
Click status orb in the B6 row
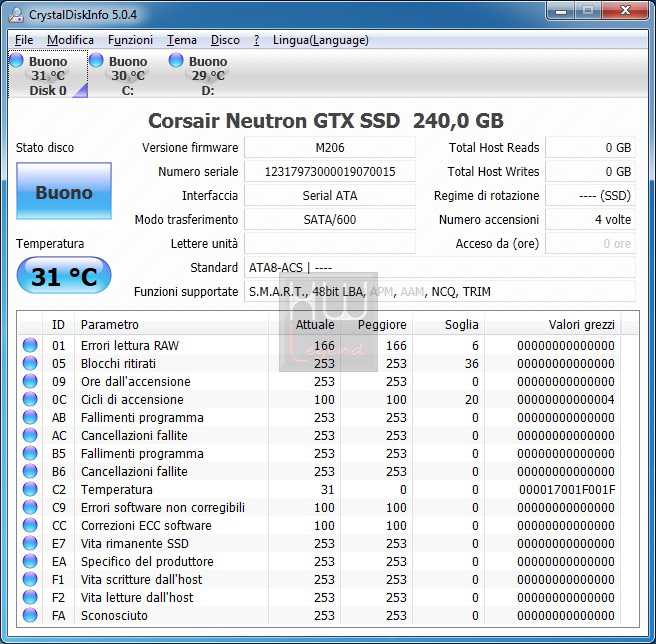point(30,471)
